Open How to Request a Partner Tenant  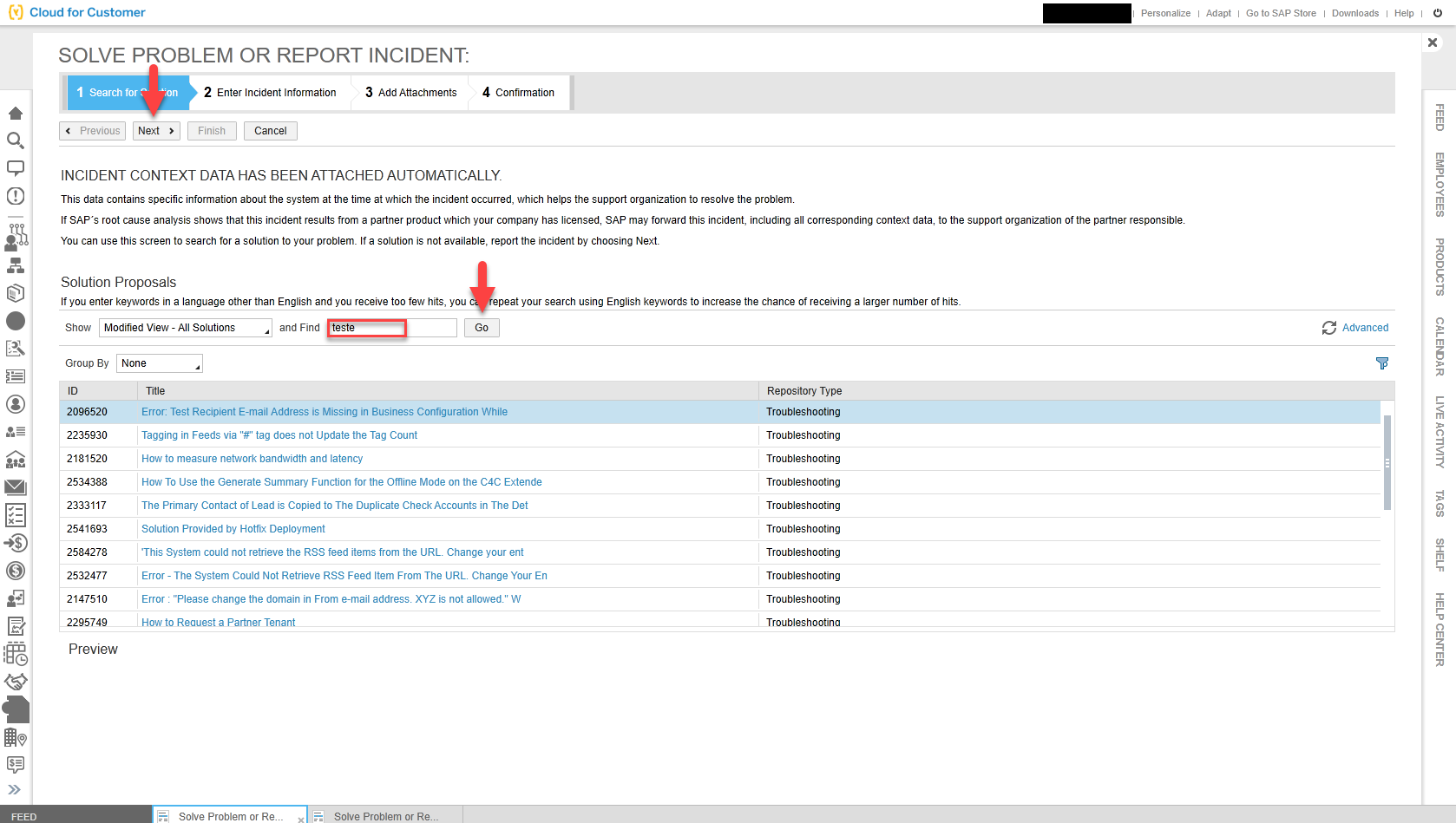pos(218,623)
